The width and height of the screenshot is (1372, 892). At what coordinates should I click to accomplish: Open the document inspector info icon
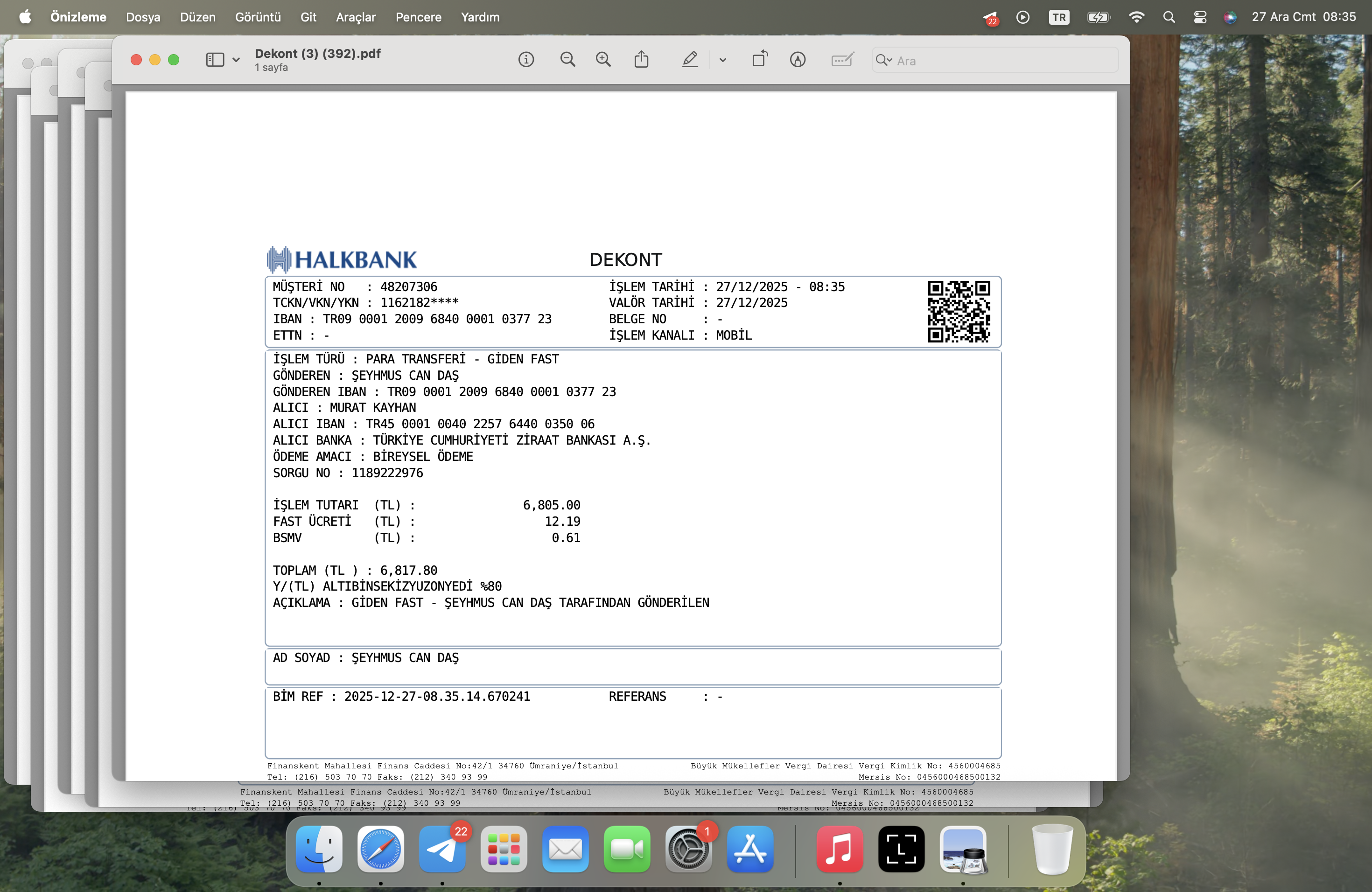tap(526, 59)
